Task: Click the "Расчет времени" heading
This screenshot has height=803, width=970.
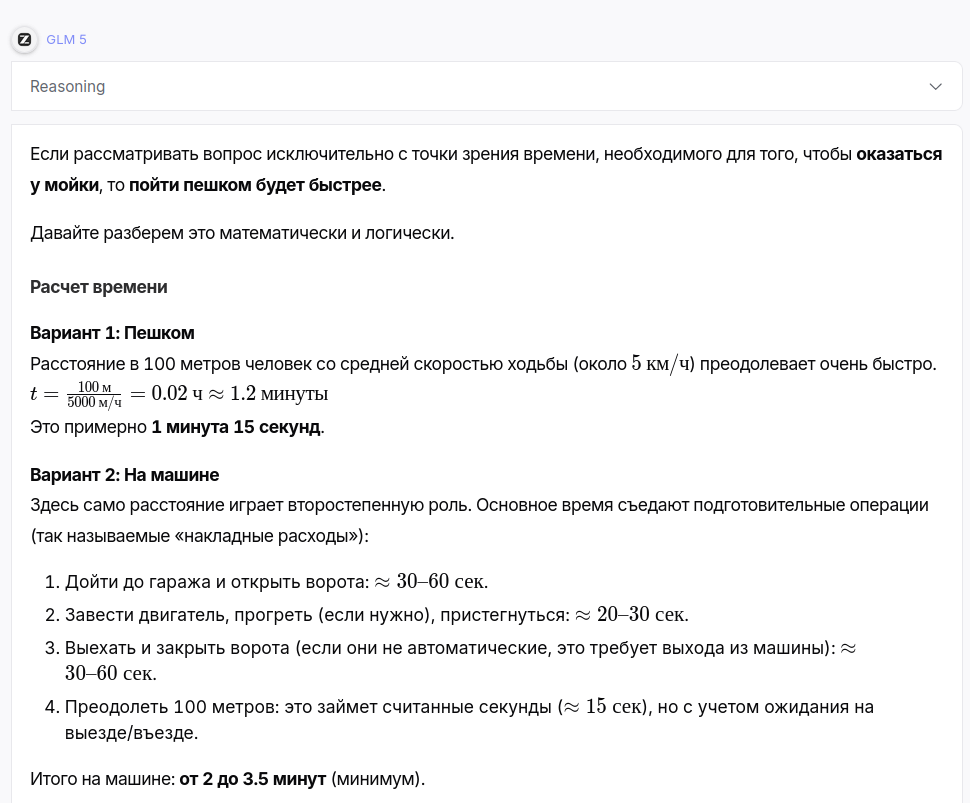Action: (98, 287)
